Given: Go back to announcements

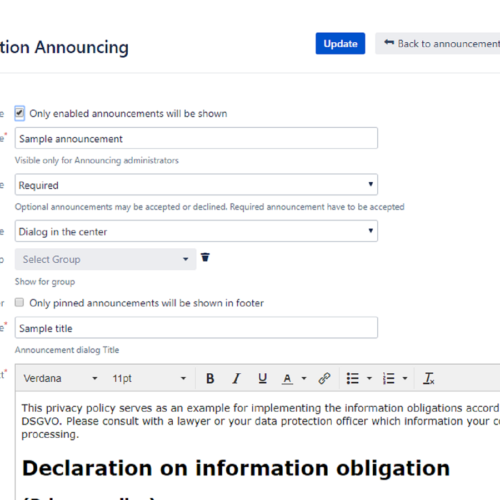Looking at the screenshot, I should click(x=439, y=43).
